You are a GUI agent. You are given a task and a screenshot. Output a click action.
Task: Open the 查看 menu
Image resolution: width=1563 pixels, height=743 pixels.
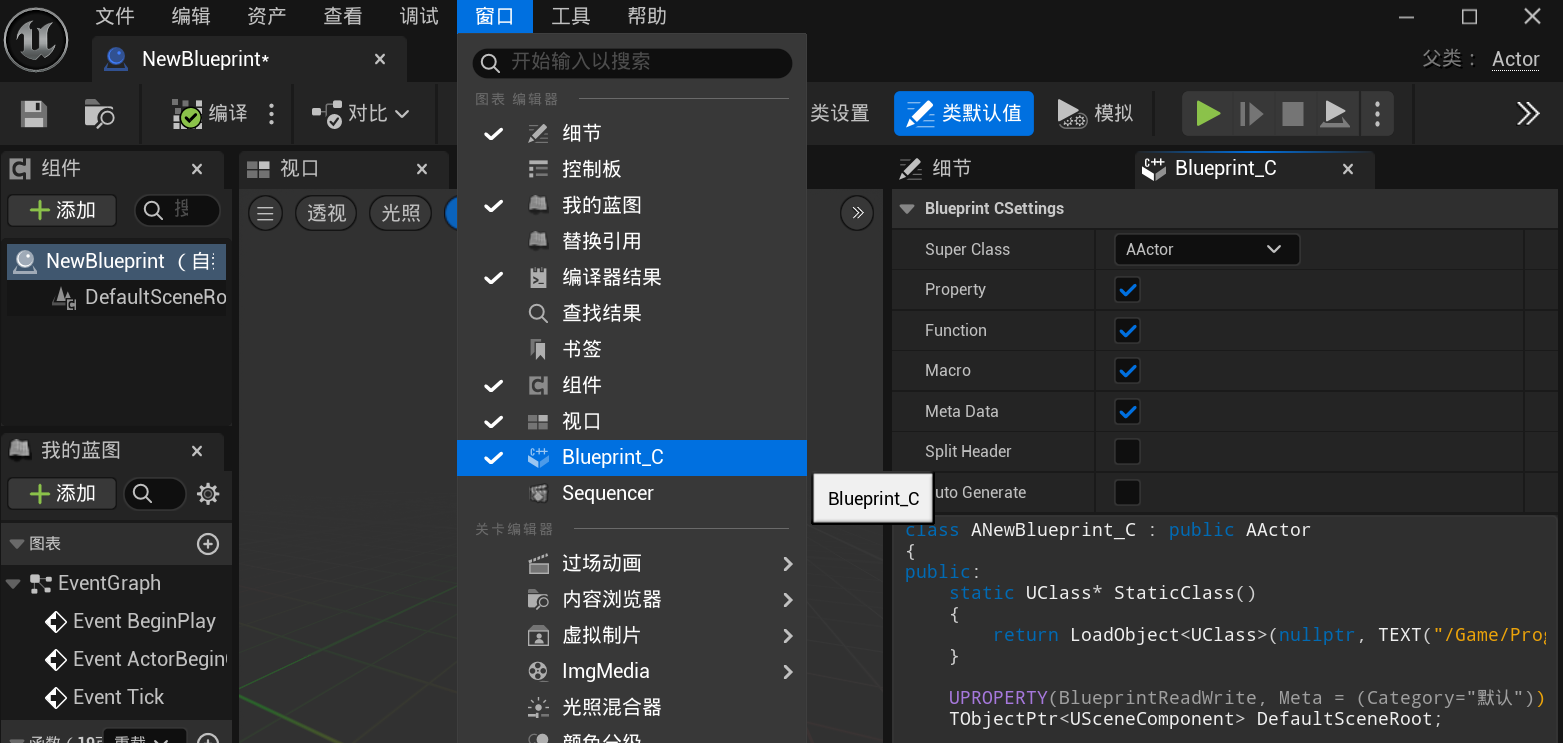pyautogui.click(x=343, y=16)
